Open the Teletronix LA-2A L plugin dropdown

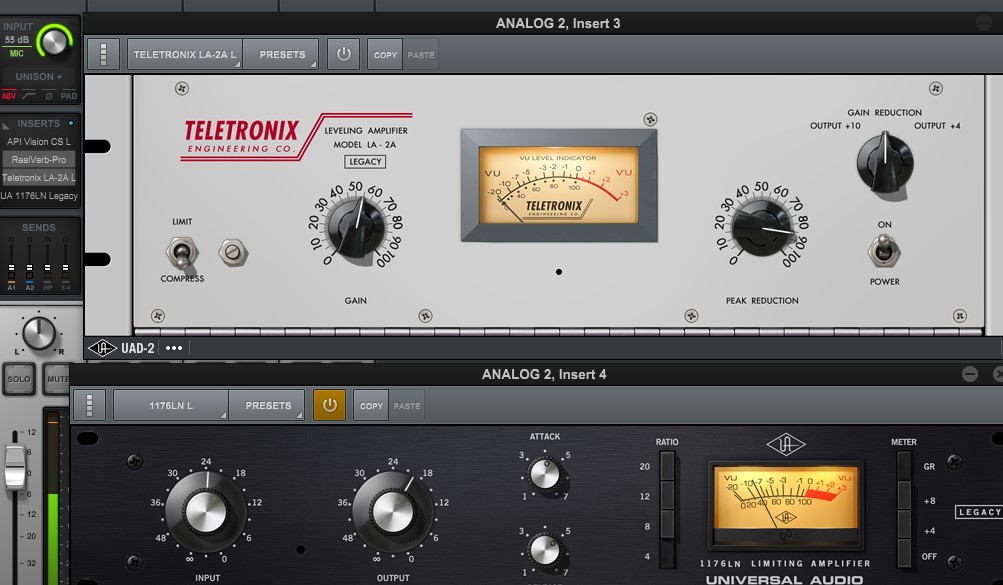click(185, 54)
